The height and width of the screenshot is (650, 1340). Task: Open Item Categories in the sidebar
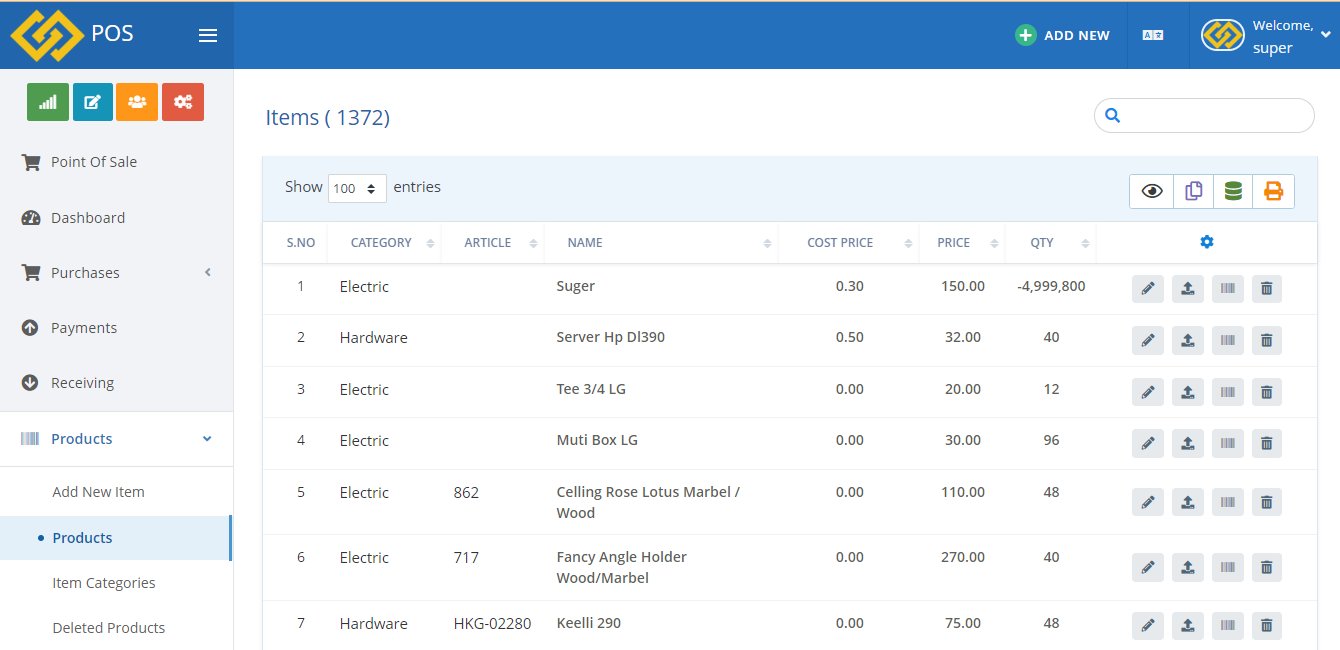click(104, 583)
